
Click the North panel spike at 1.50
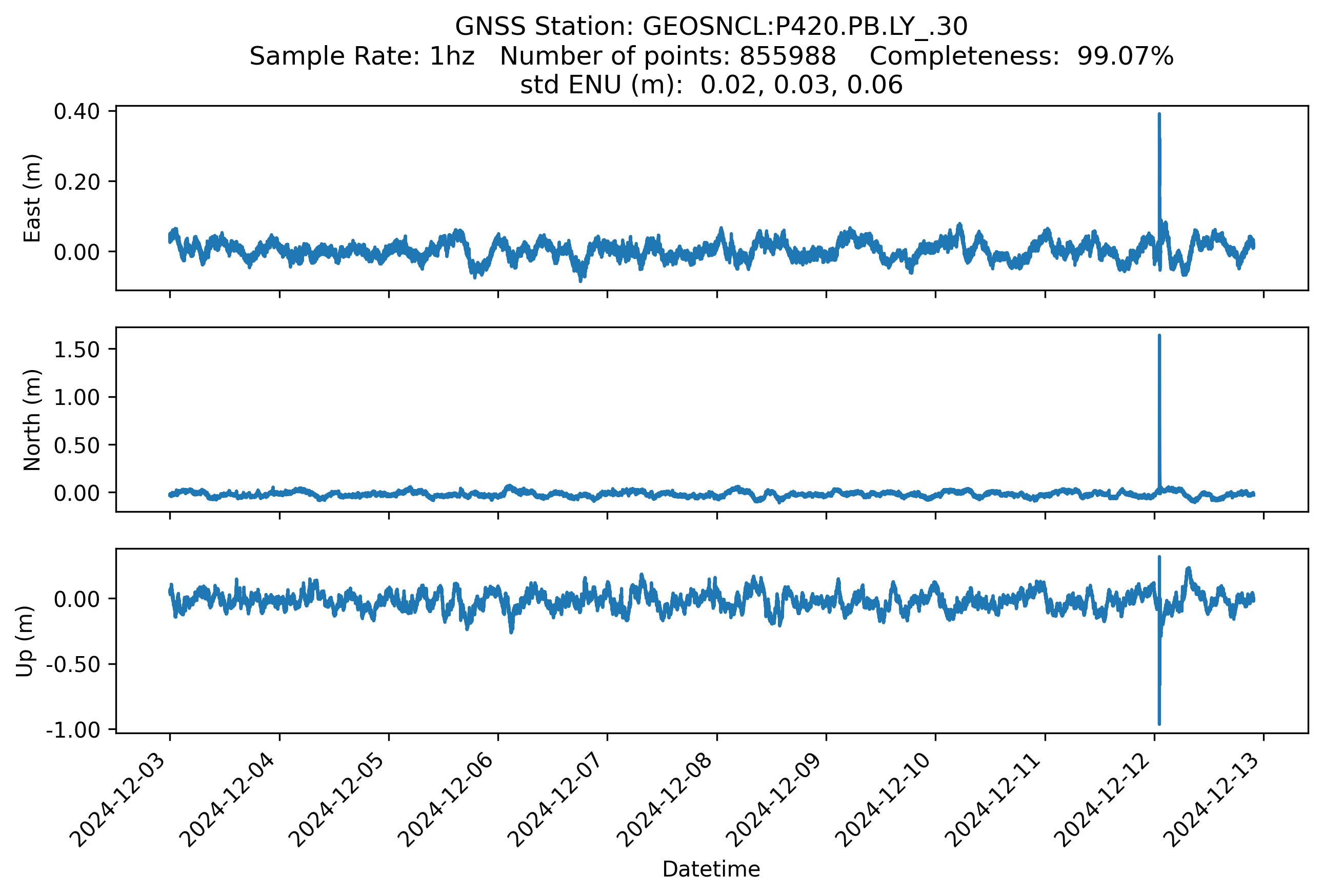[1159, 349]
